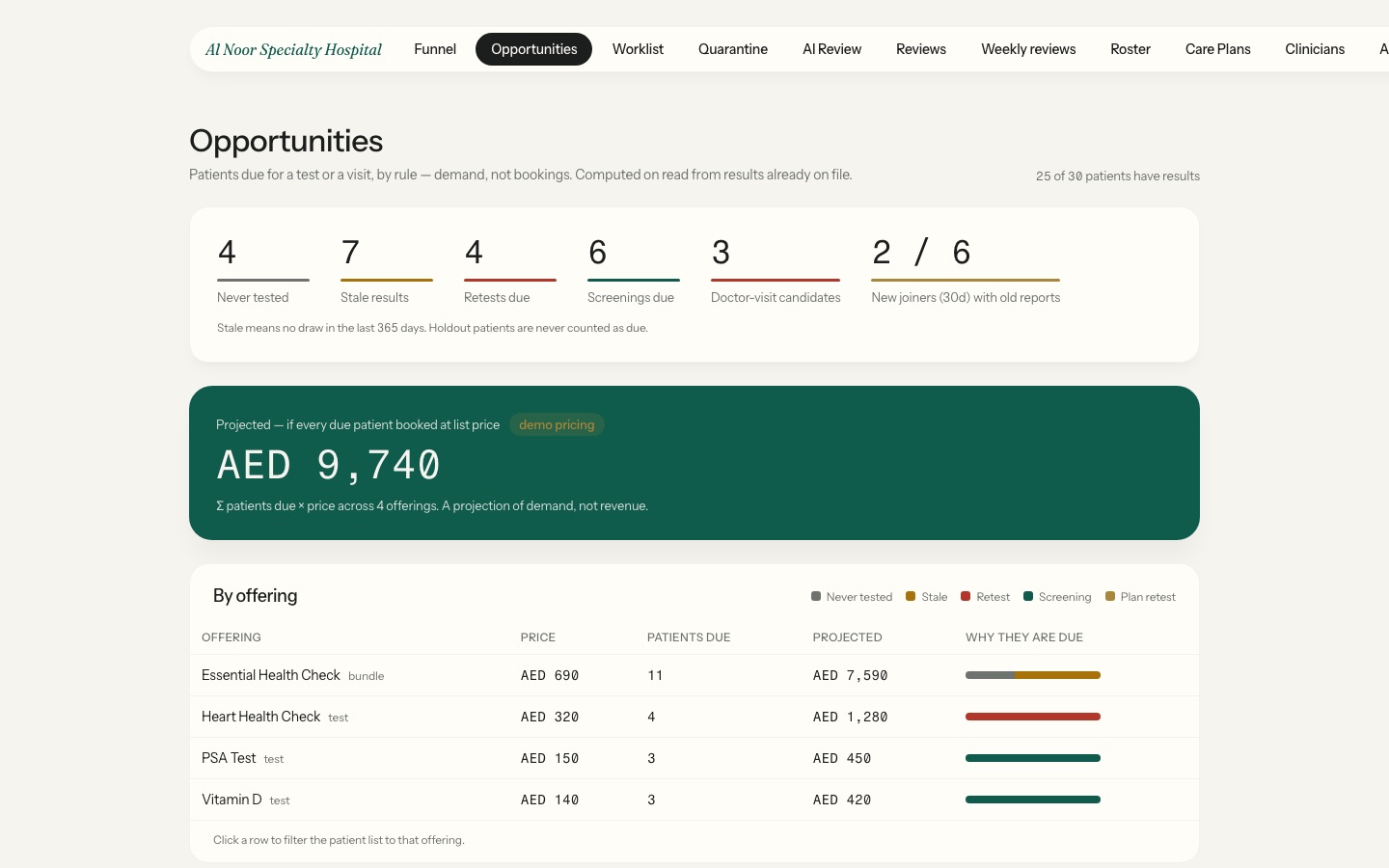The width and height of the screenshot is (1389, 868).
Task: Click the PROJECTED column header
Action: point(848,637)
